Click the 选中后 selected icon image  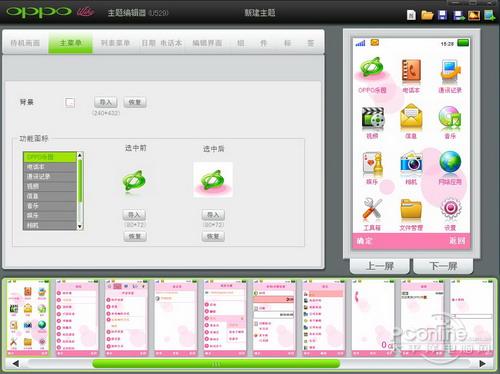tap(213, 180)
